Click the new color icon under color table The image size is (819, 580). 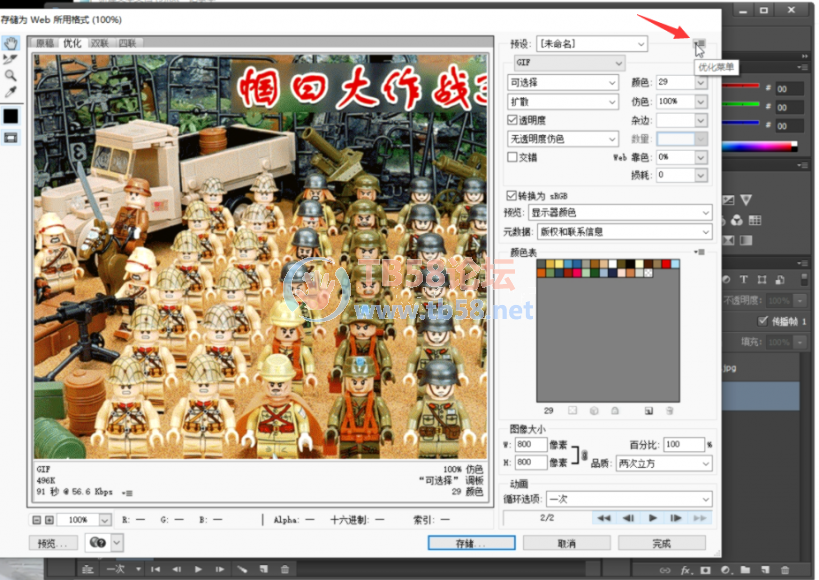[649, 411]
